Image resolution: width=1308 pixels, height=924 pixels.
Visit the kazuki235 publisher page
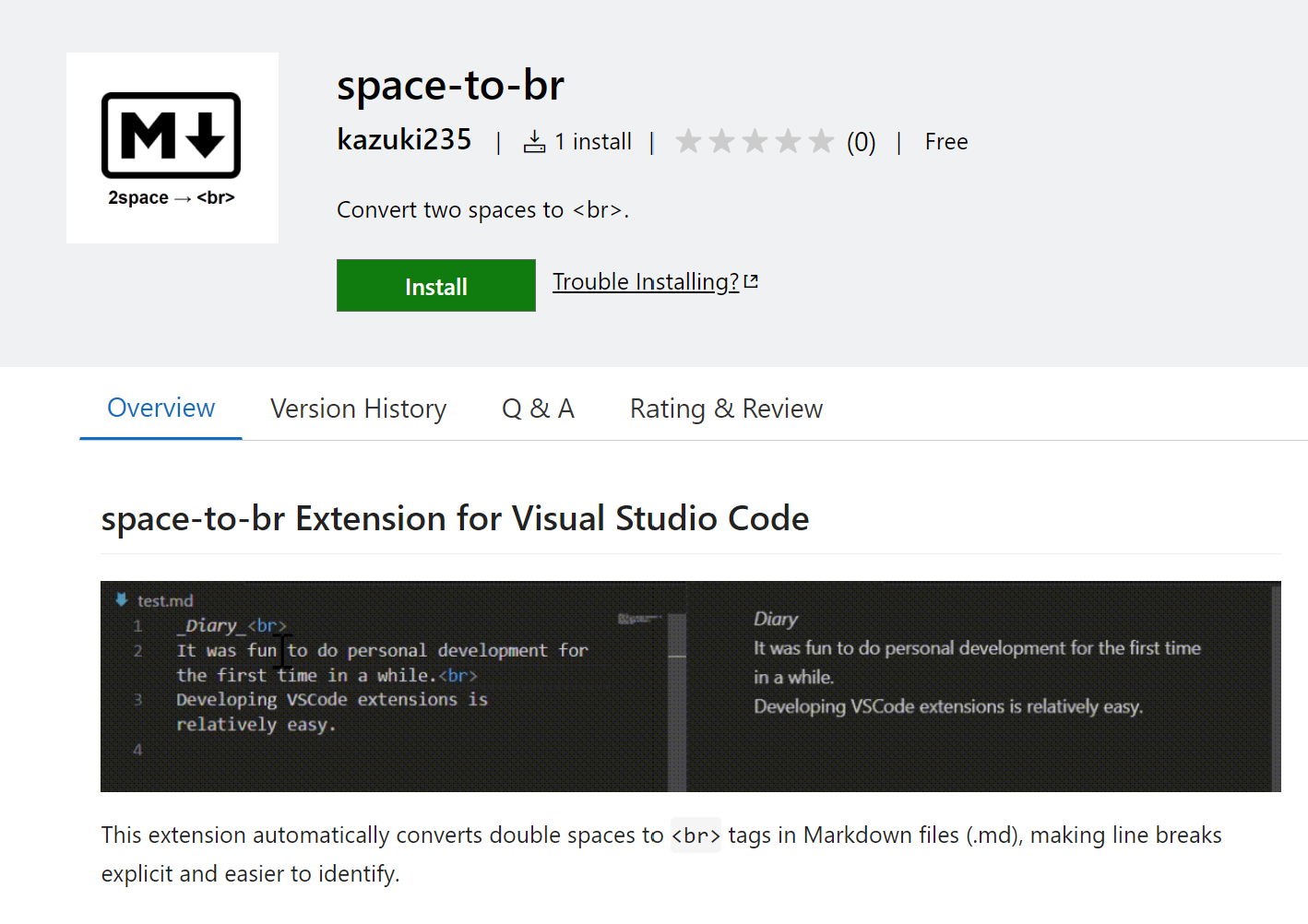click(x=404, y=138)
